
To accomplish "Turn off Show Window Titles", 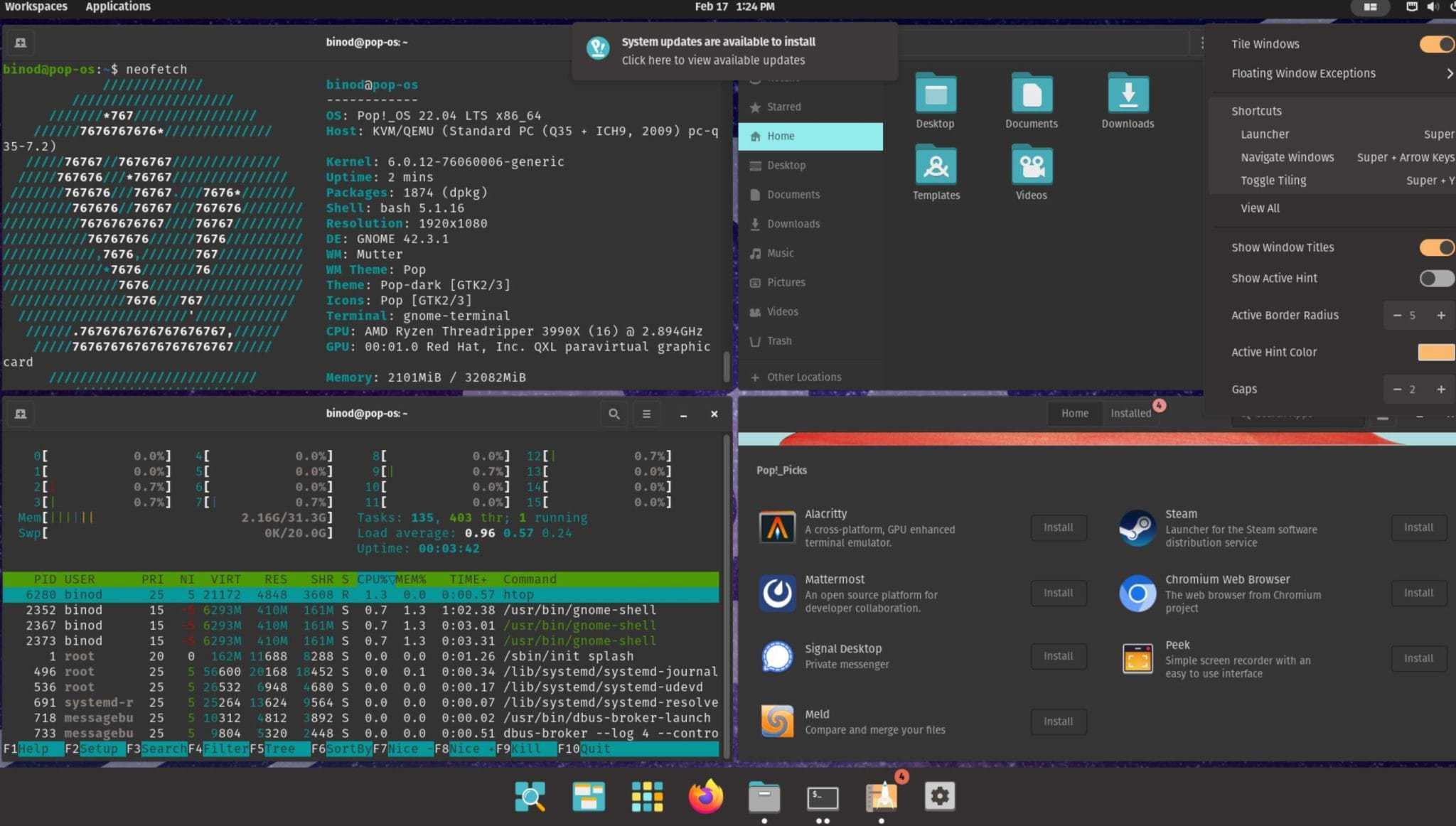I will coord(1435,247).
